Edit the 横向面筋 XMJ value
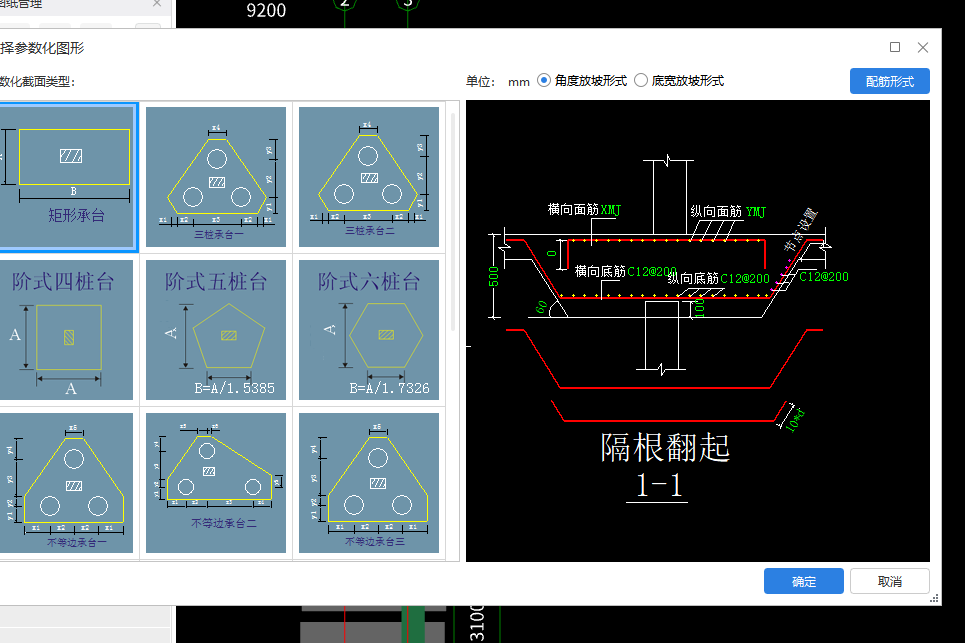The width and height of the screenshot is (965, 643). click(611, 210)
